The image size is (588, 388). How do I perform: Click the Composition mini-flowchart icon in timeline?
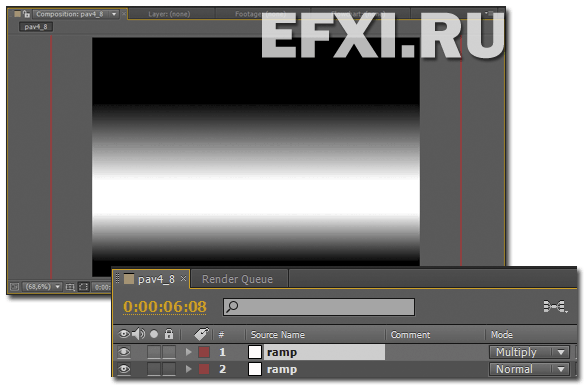(555, 306)
